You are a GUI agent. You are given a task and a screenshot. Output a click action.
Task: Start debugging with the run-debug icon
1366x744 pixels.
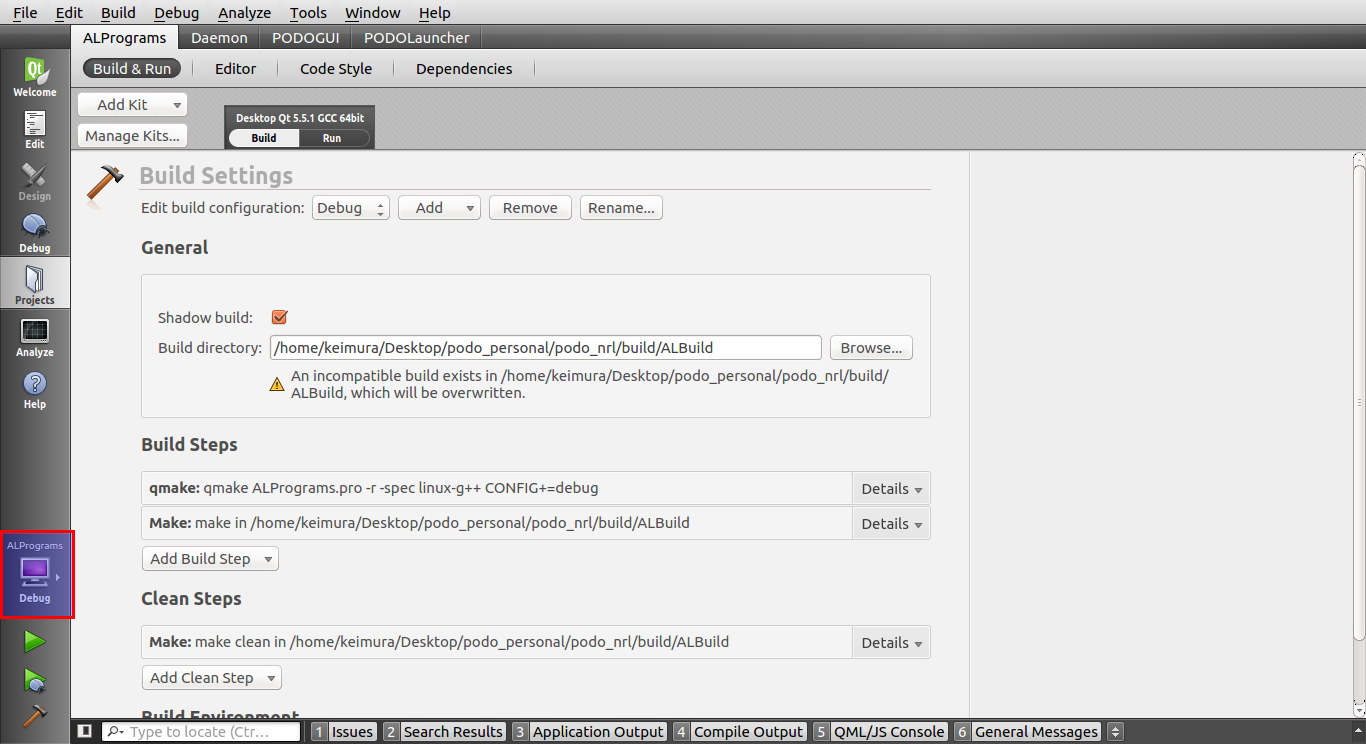(x=35, y=681)
